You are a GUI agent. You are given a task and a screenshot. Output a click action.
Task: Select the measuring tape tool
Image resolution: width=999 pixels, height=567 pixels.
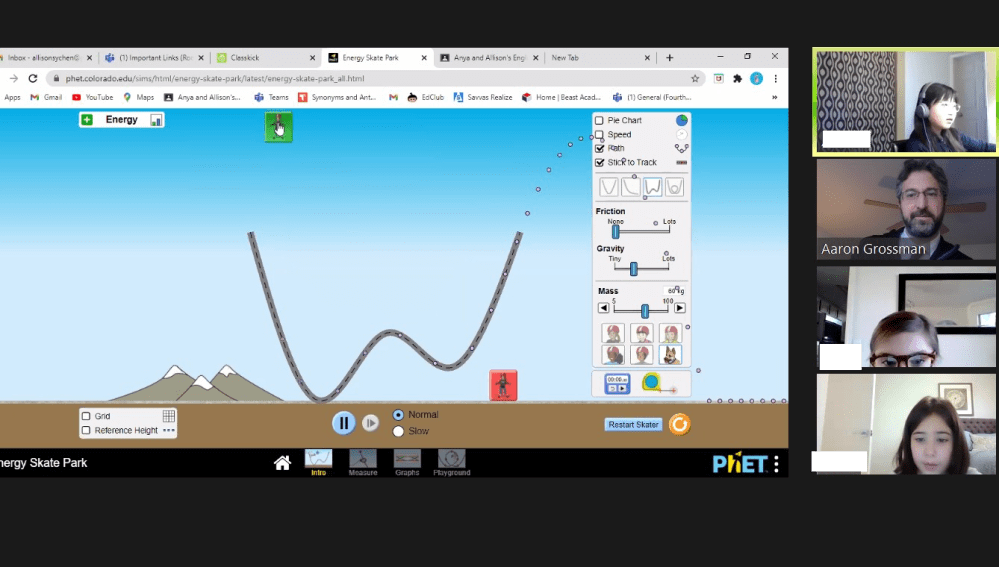(x=652, y=383)
